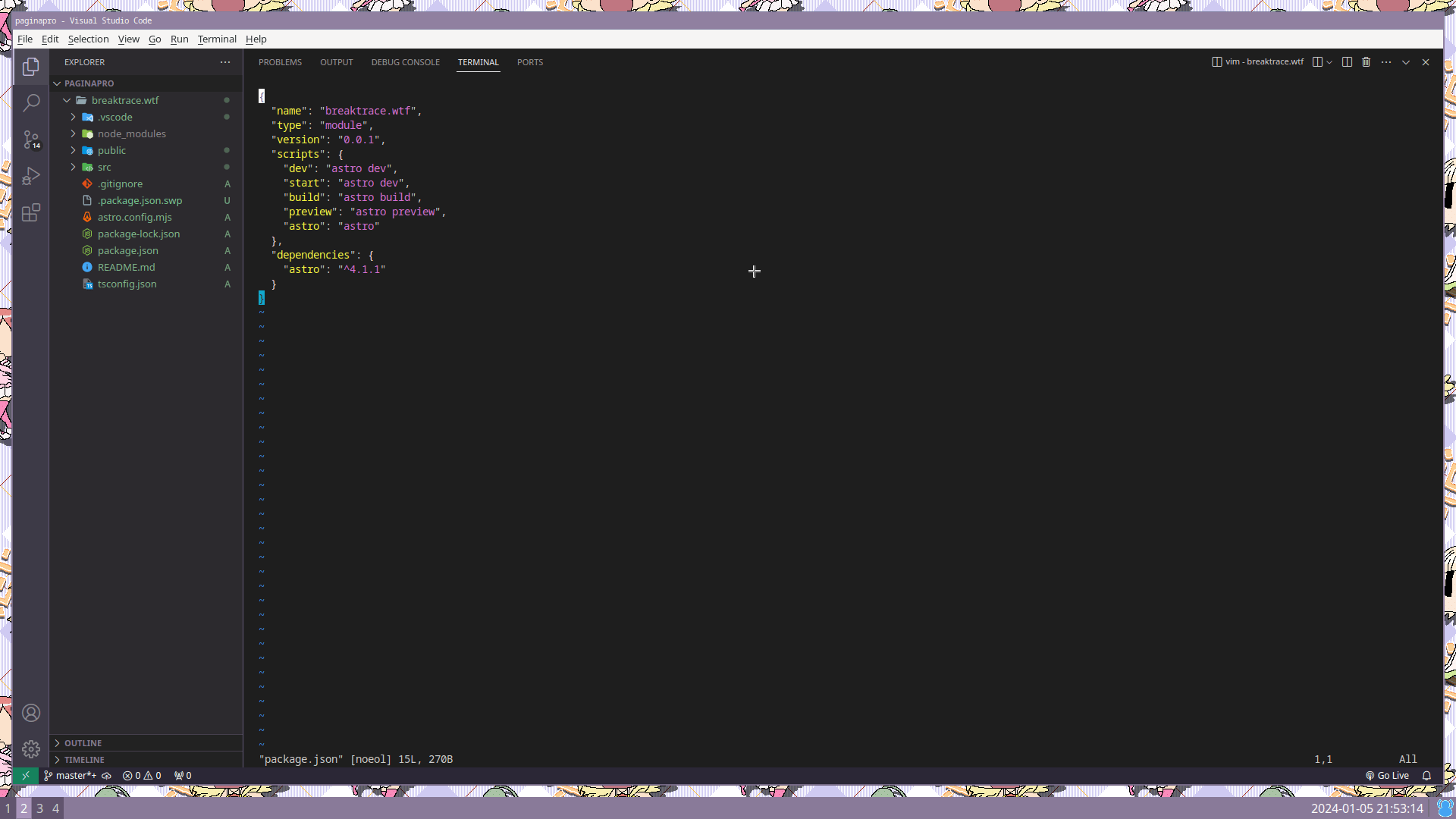The width and height of the screenshot is (1456, 819).
Task: Open the Source Control view
Action: click(x=31, y=140)
